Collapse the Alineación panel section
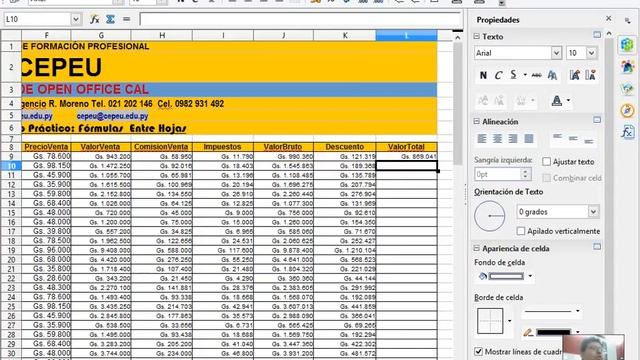The height and width of the screenshot is (360, 640). pos(476,121)
